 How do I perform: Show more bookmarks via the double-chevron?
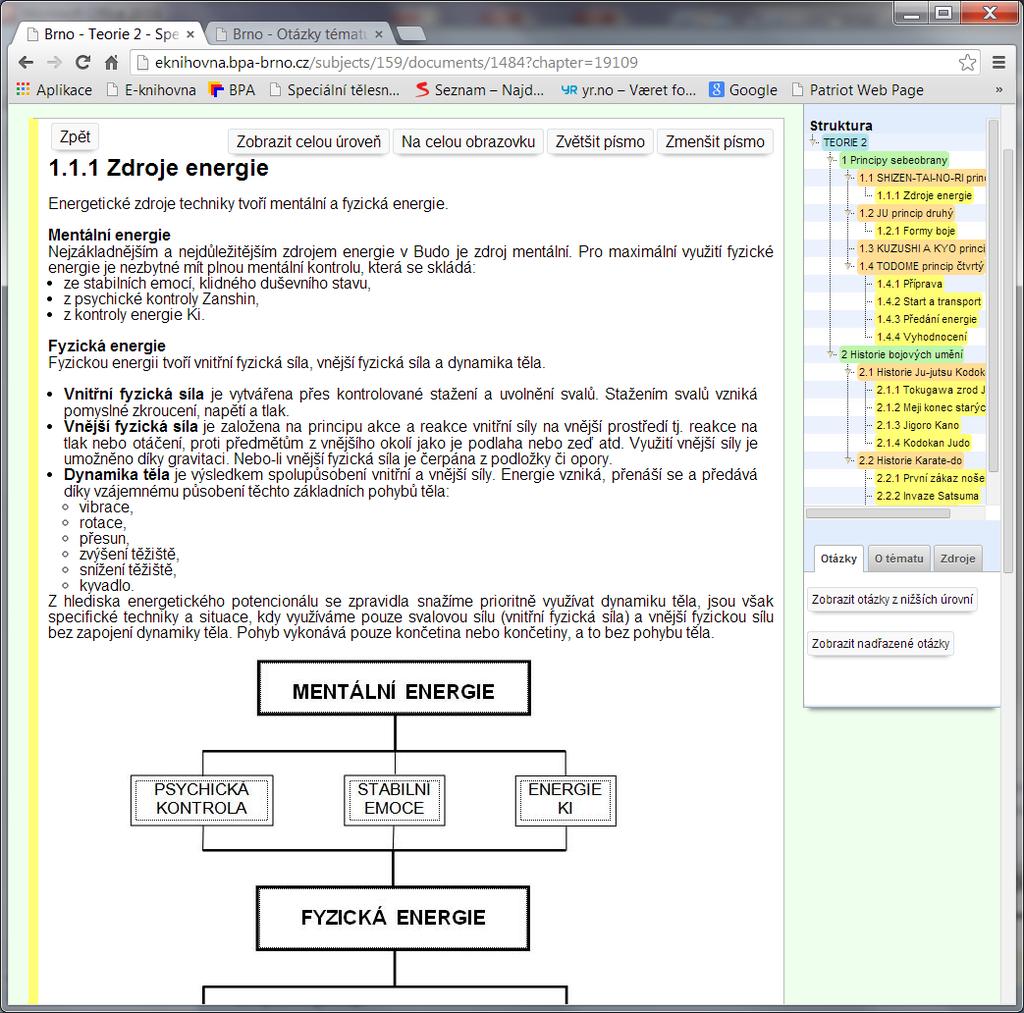999,90
